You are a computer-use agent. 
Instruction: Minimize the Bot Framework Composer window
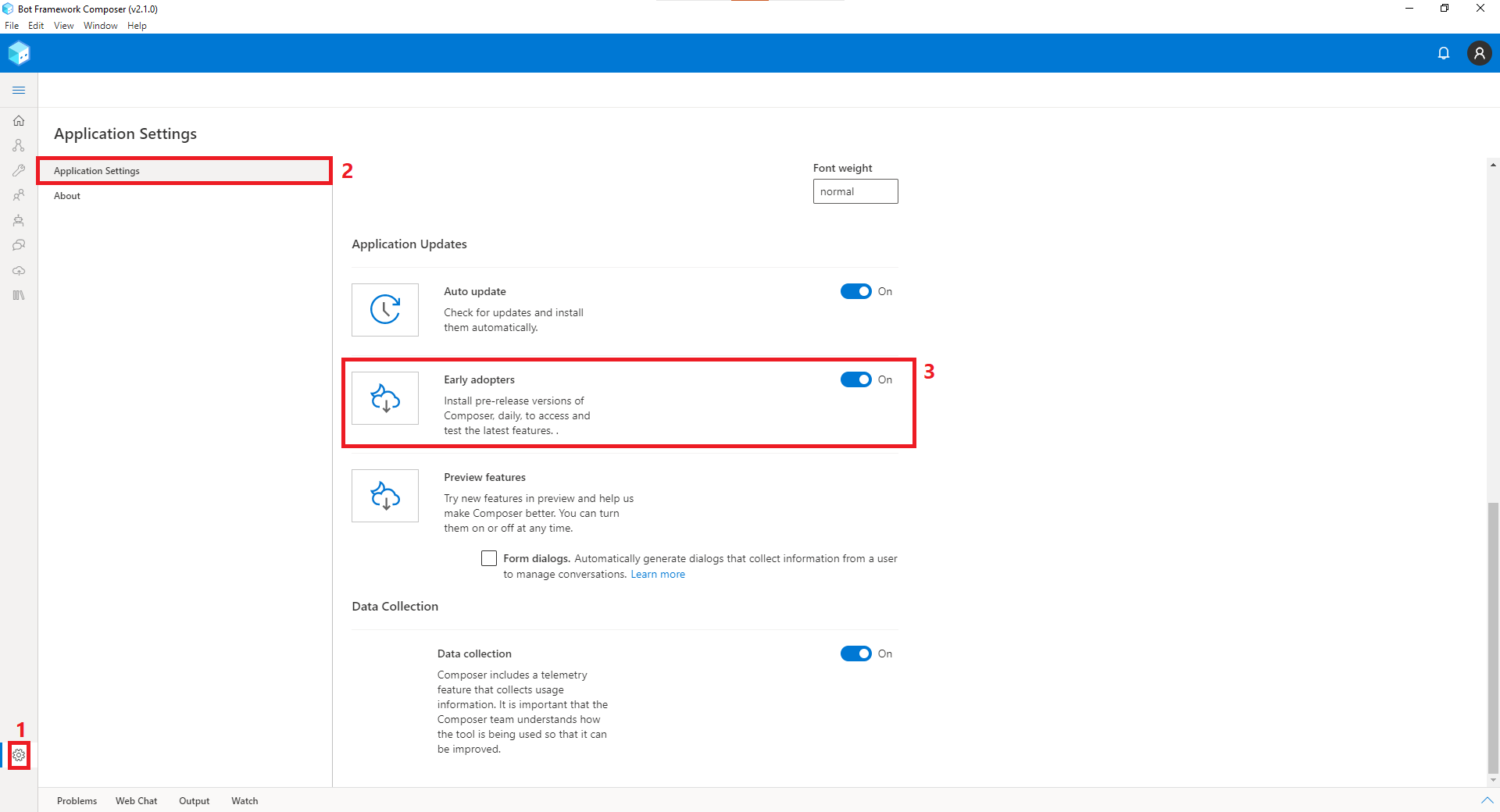point(1409,9)
